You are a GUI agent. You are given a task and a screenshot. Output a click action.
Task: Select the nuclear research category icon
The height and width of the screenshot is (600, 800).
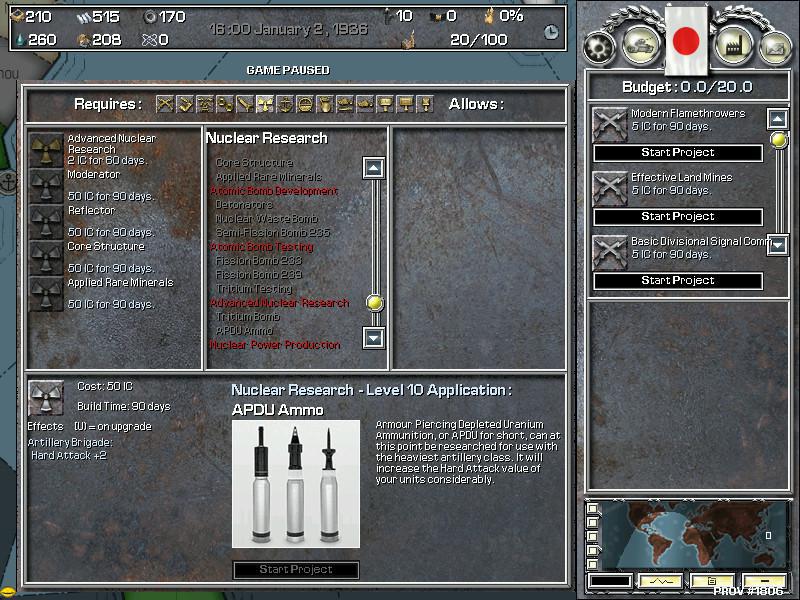coord(265,104)
